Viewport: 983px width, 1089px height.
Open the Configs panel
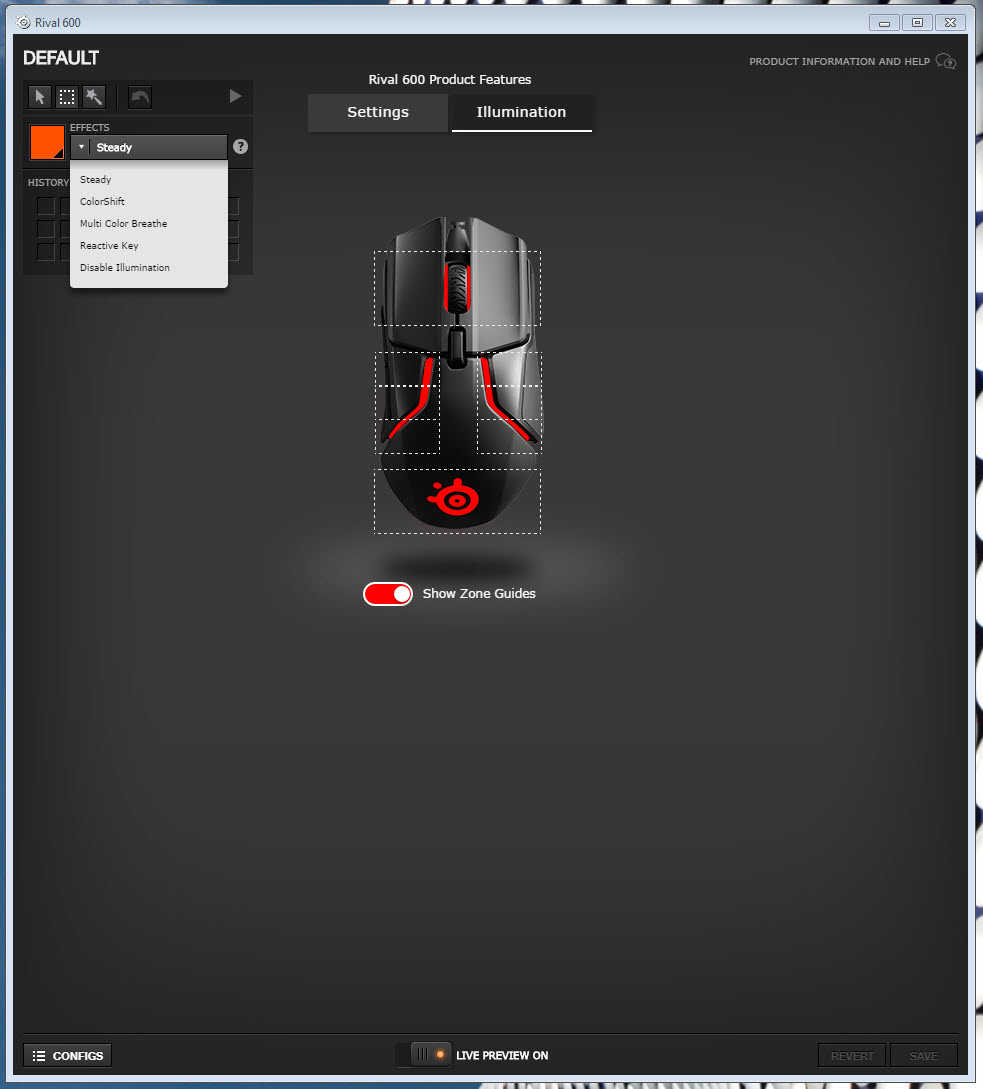(67, 1056)
